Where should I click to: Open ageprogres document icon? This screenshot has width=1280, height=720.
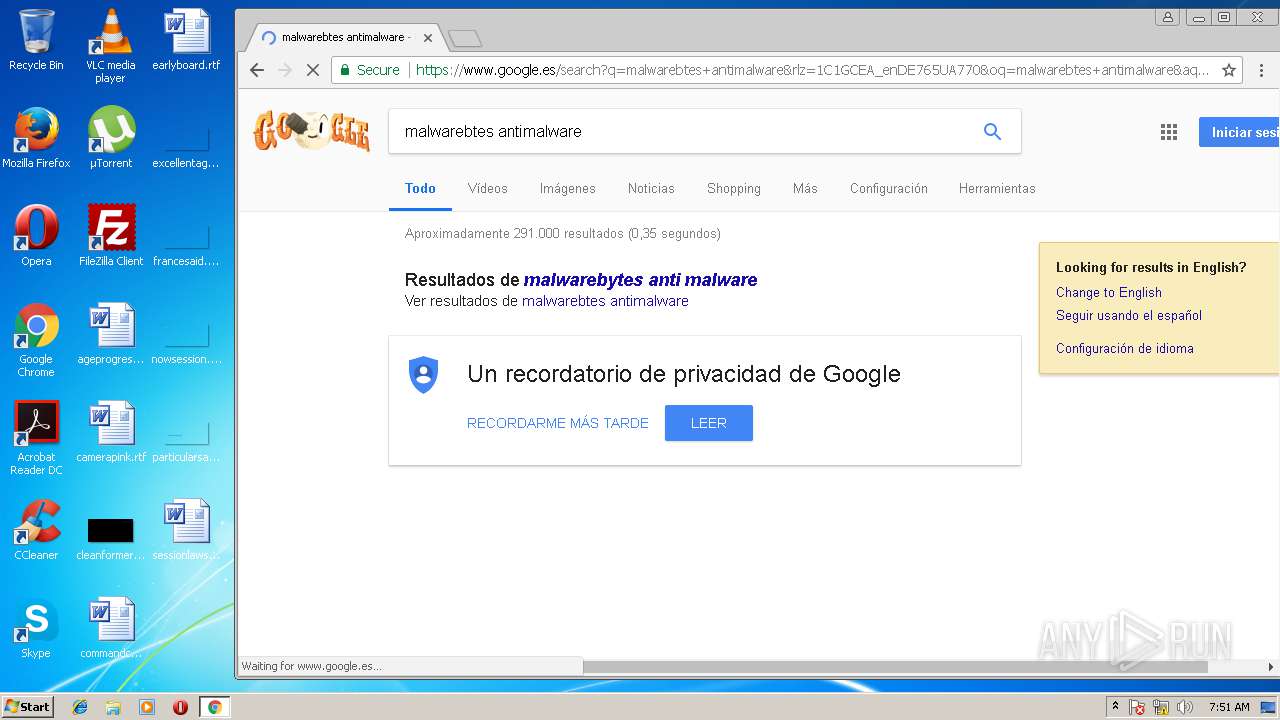(110, 334)
